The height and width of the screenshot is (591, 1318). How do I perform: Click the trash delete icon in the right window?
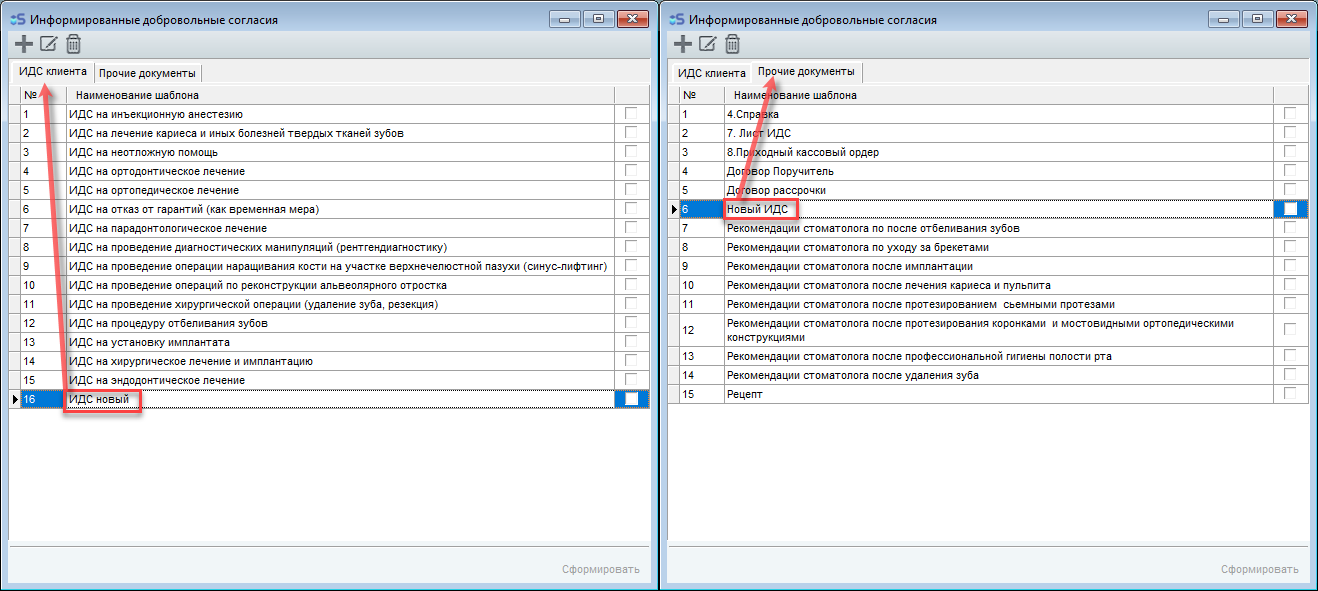pyautogui.click(x=732, y=44)
